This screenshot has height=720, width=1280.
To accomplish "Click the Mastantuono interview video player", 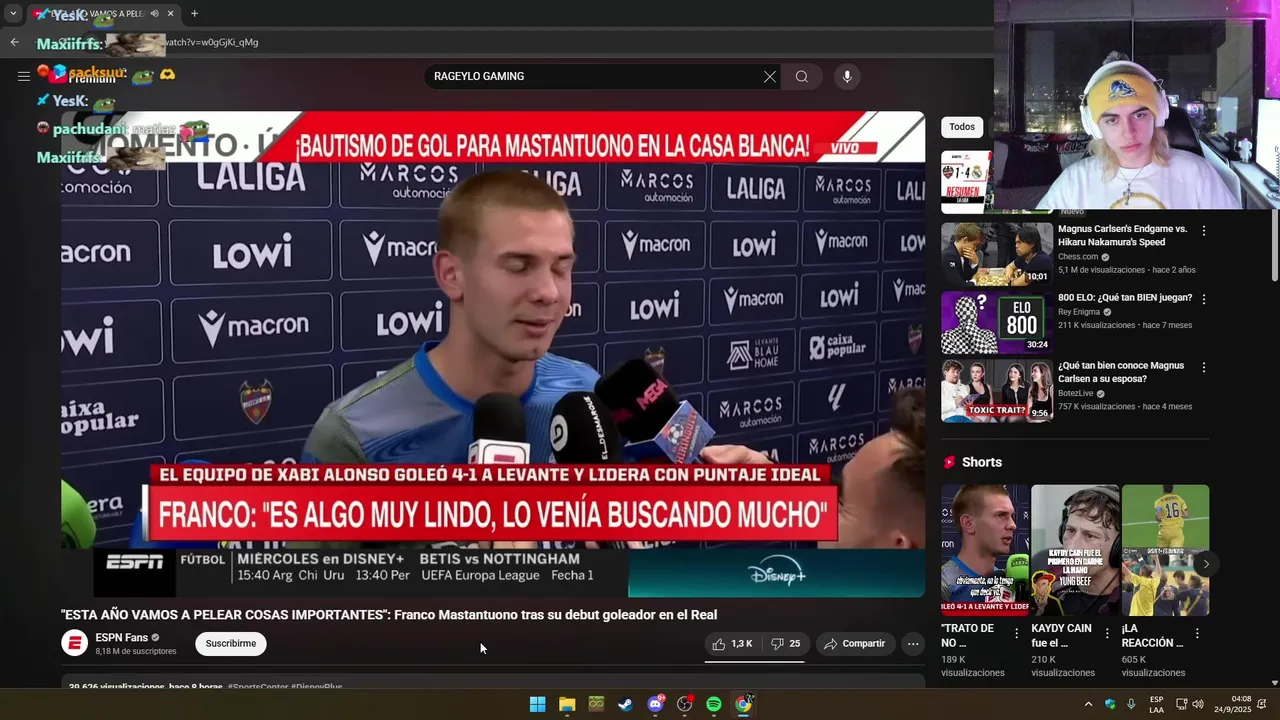I will (x=493, y=354).
